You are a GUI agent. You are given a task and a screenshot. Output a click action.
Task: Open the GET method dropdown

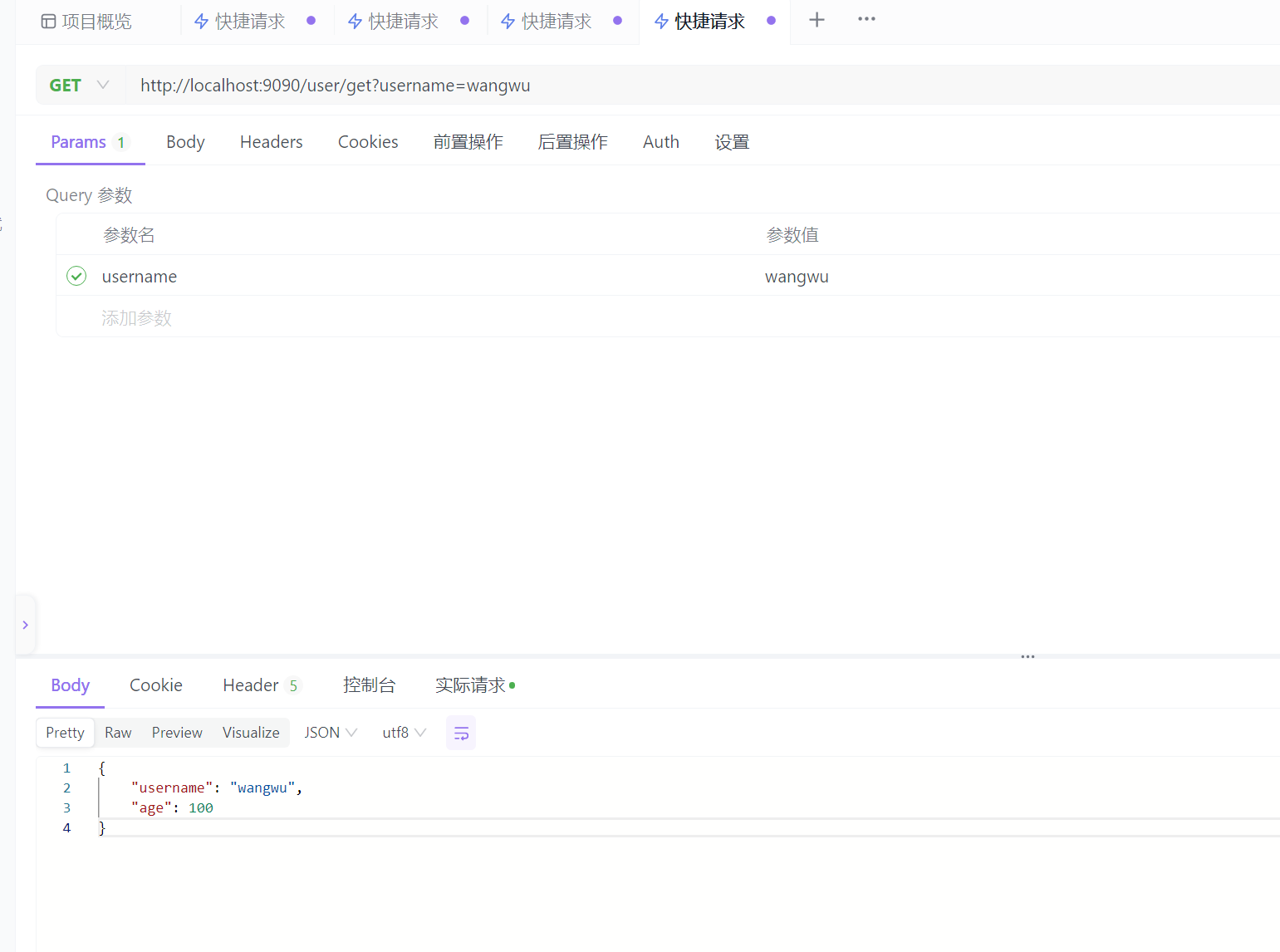pos(80,86)
